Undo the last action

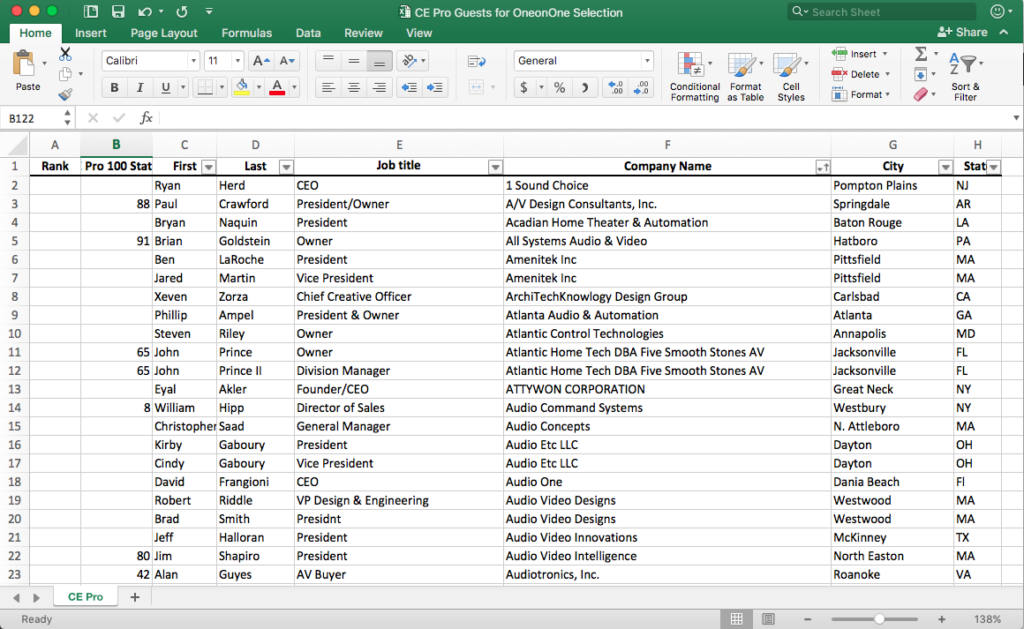coord(145,12)
